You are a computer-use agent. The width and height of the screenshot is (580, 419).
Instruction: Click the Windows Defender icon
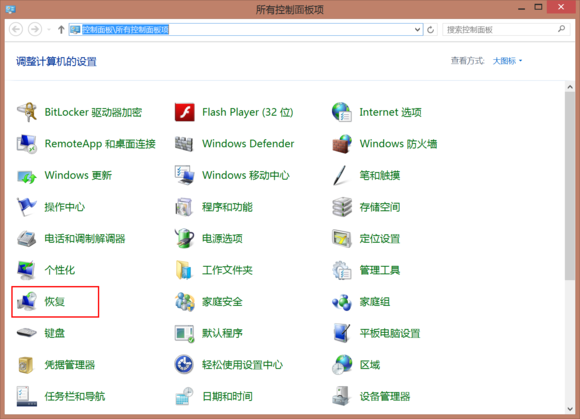[184, 144]
